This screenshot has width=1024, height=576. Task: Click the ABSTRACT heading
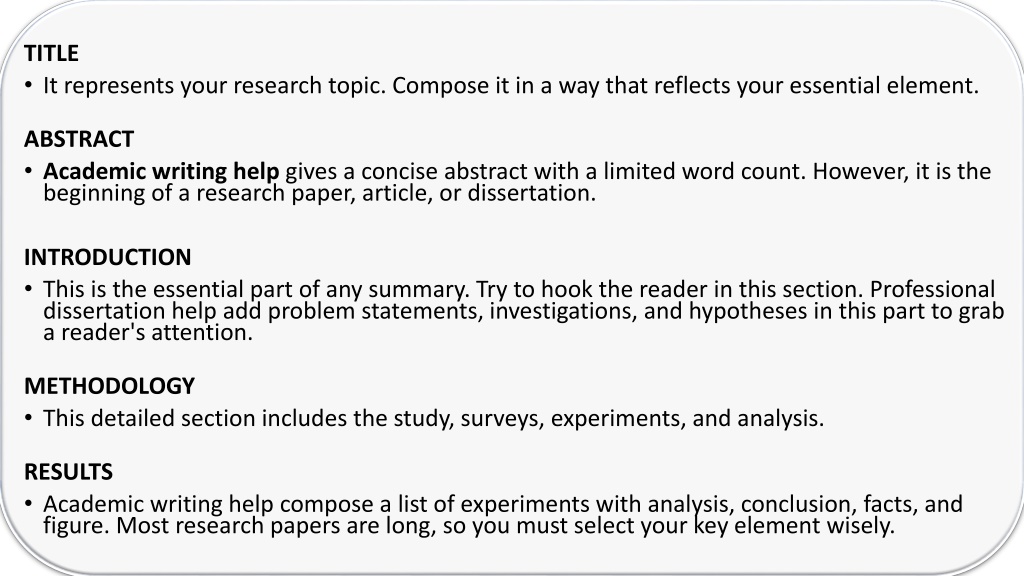79,139
